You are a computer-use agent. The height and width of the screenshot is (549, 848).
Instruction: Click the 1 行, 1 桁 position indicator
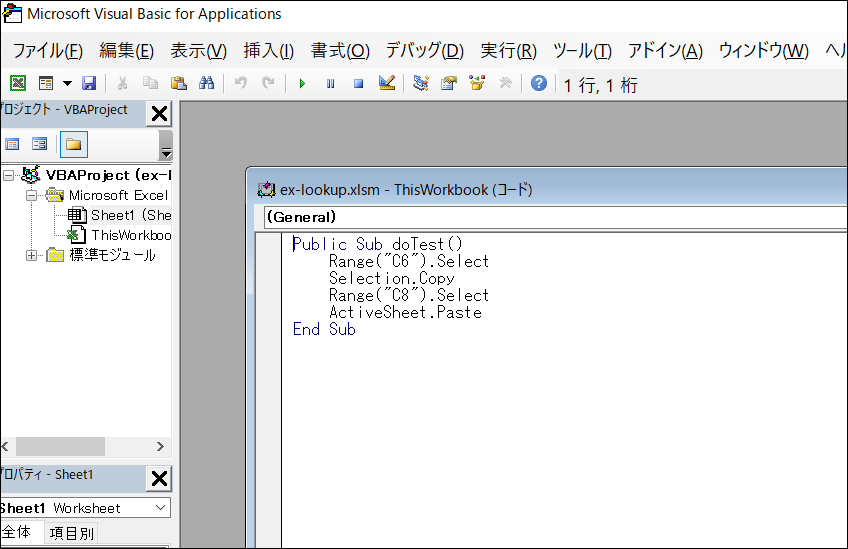tap(600, 85)
